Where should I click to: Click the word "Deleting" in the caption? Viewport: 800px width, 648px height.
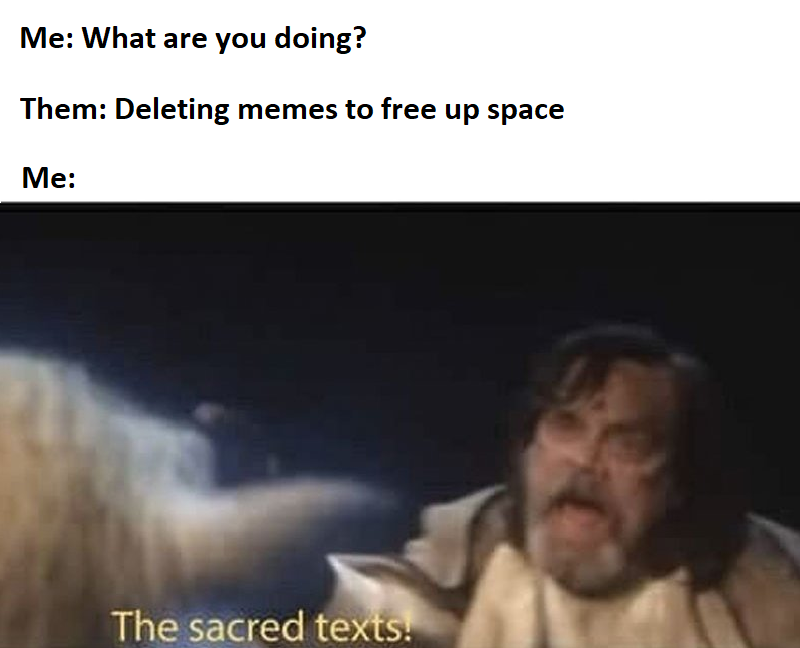click(172, 110)
